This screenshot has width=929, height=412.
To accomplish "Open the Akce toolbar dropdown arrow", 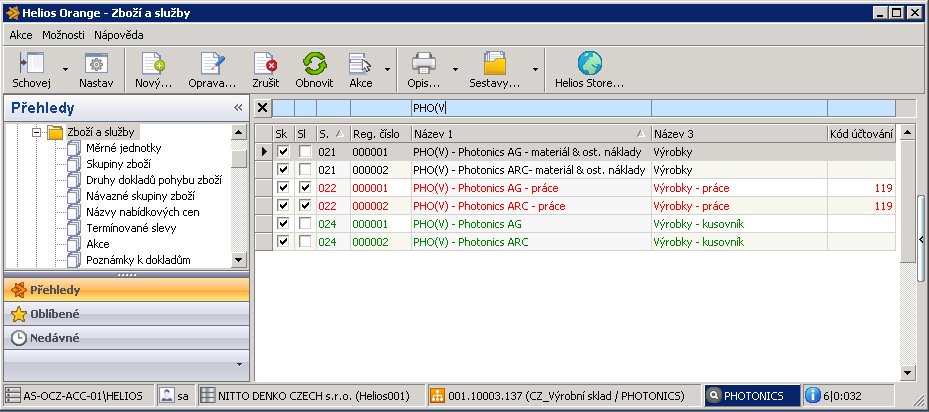I will coord(387,69).
